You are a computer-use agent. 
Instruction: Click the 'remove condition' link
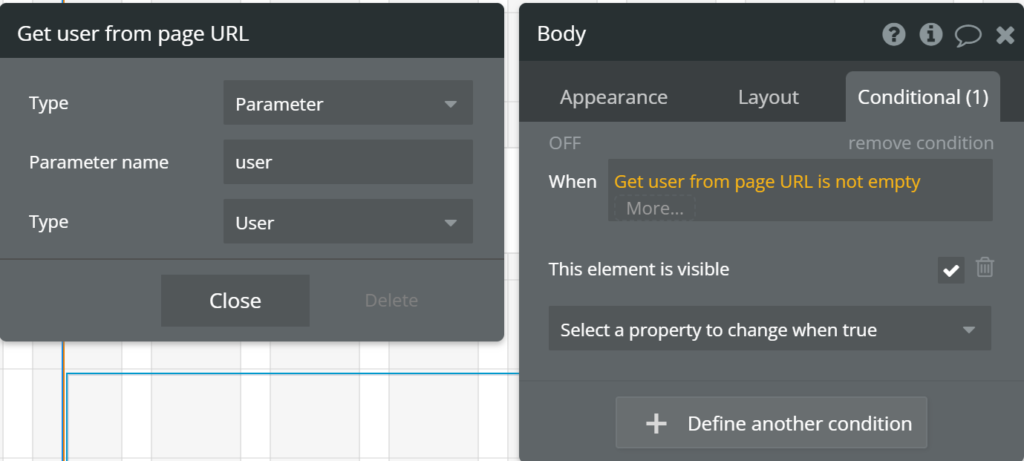(x=921, y=143)
